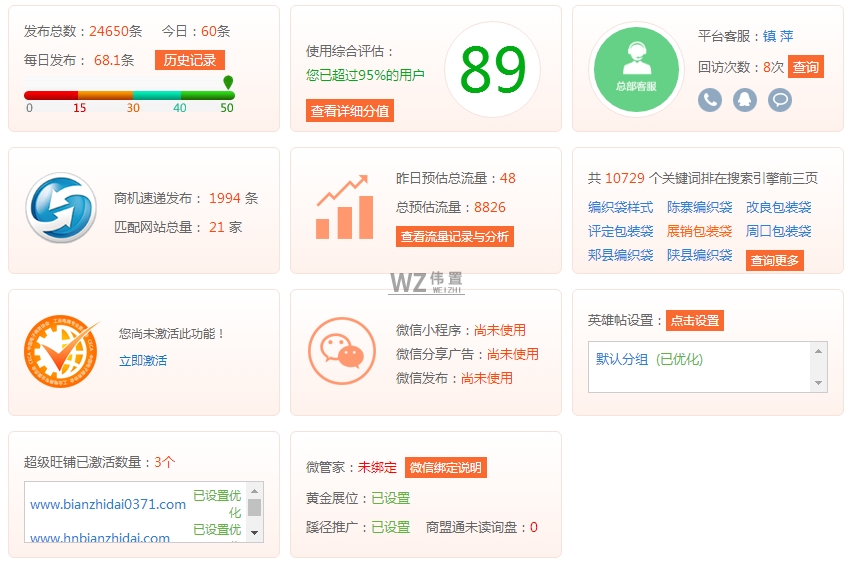
Task: Open keyword link 评定包装袋
Action: [621, 231]
